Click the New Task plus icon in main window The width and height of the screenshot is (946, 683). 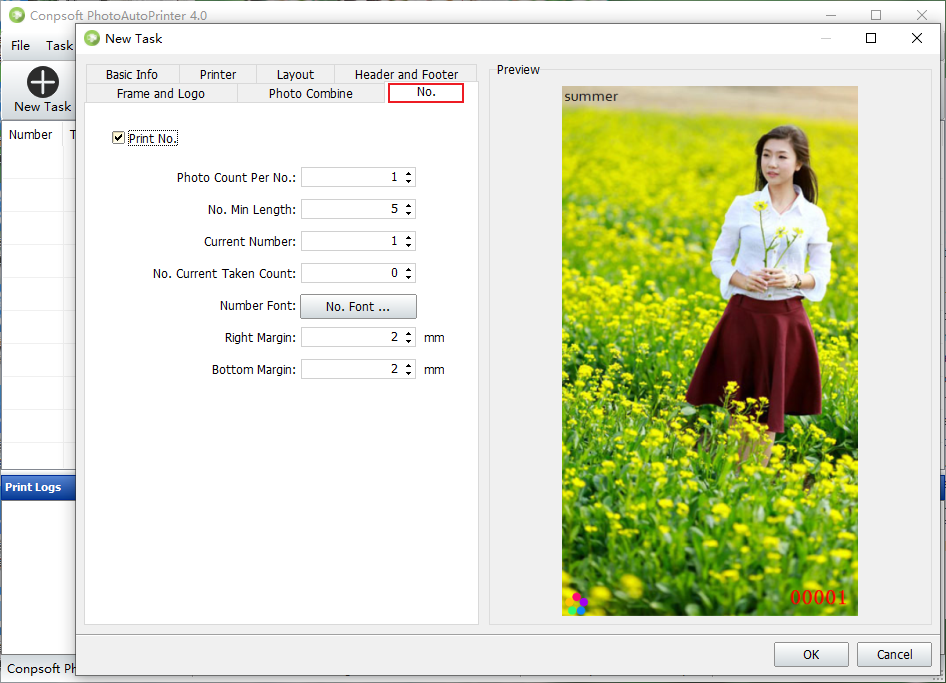click(43, 81)
